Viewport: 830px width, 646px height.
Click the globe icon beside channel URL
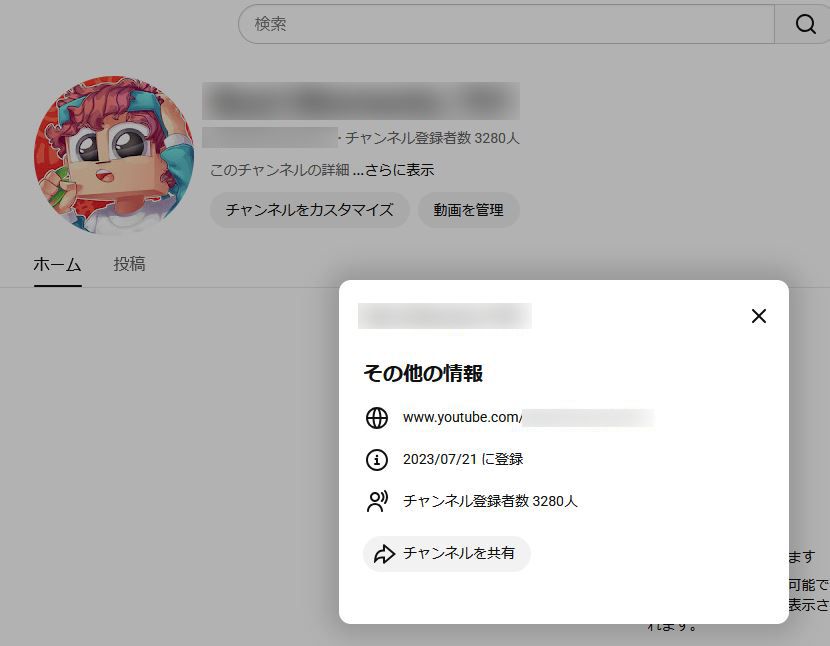click(377, 418)
